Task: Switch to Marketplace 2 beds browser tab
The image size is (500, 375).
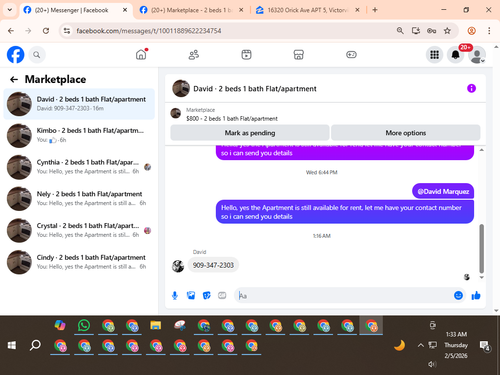Action: 191,10
